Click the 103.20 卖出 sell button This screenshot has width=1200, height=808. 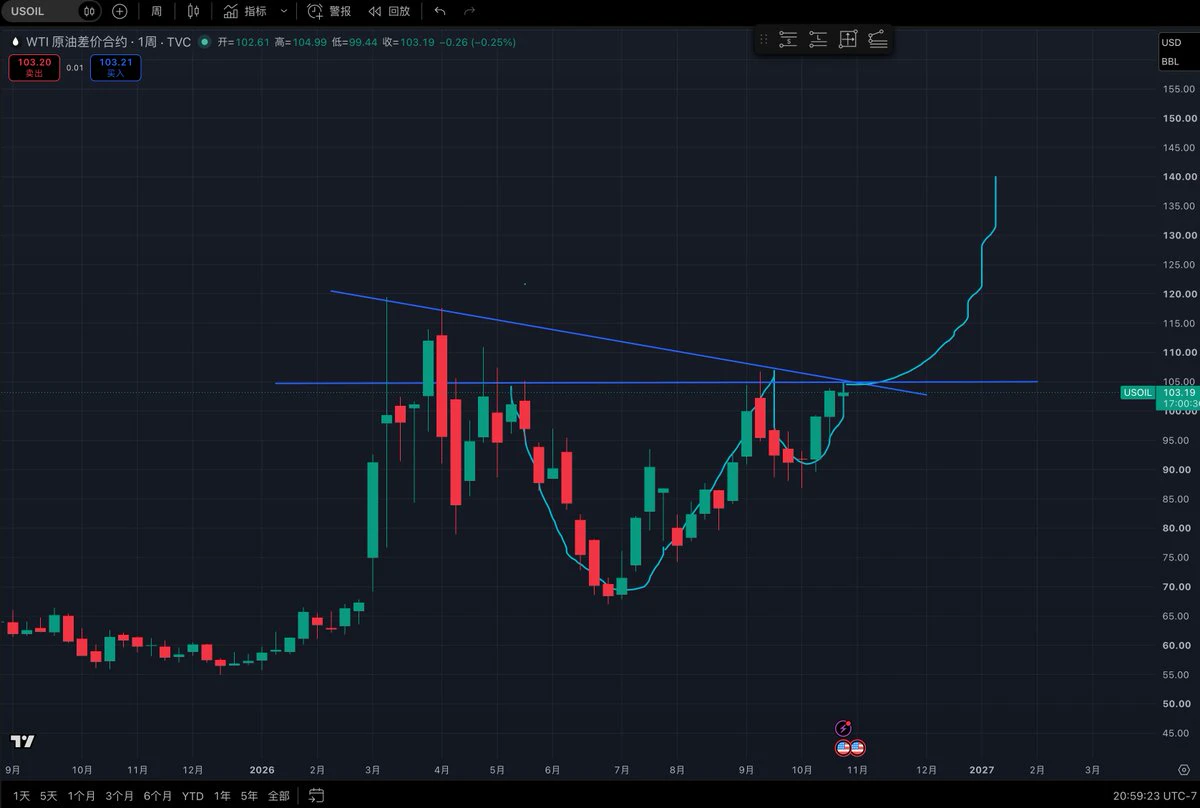[34, 67]
